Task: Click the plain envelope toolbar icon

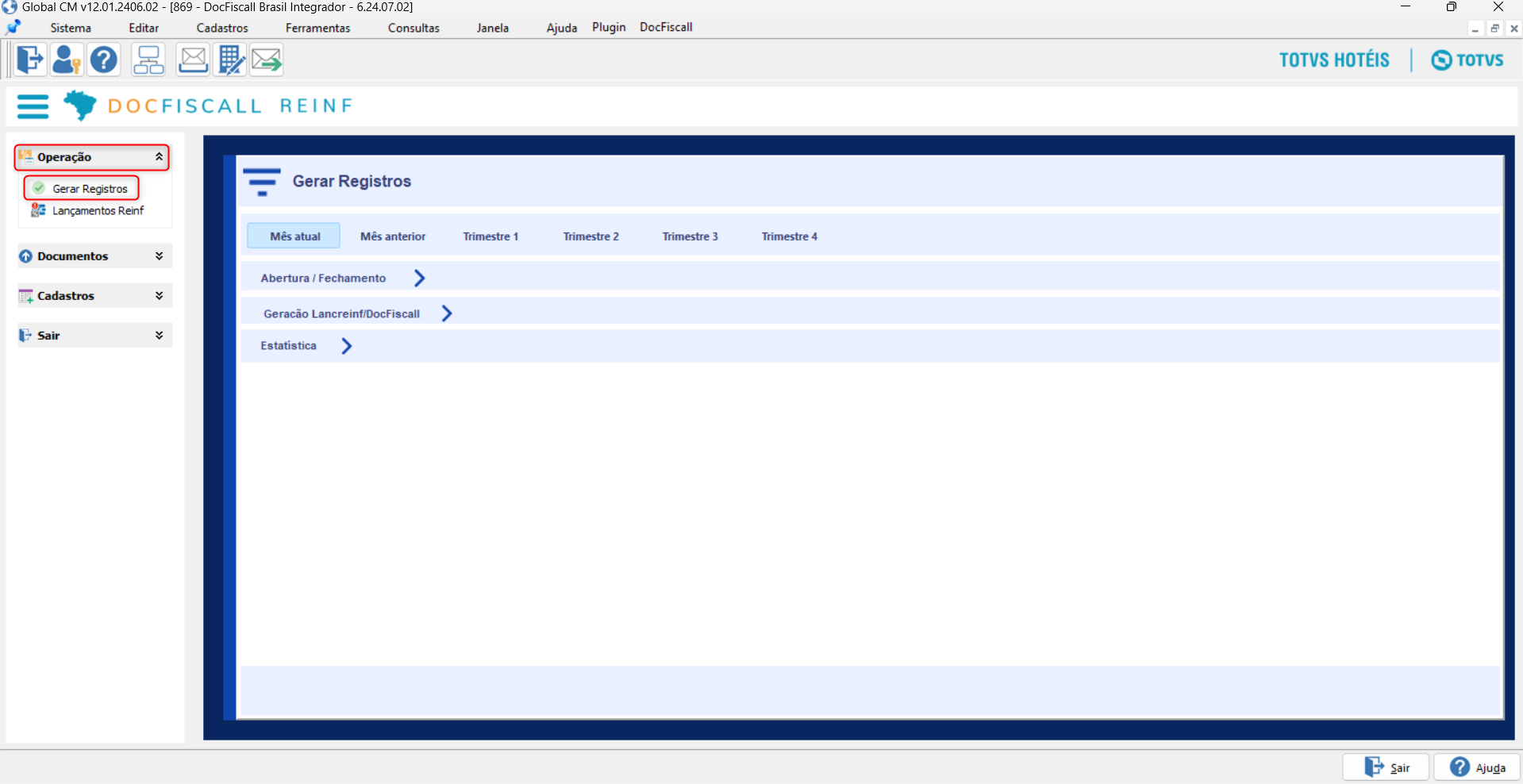Action: coord(193,60)
